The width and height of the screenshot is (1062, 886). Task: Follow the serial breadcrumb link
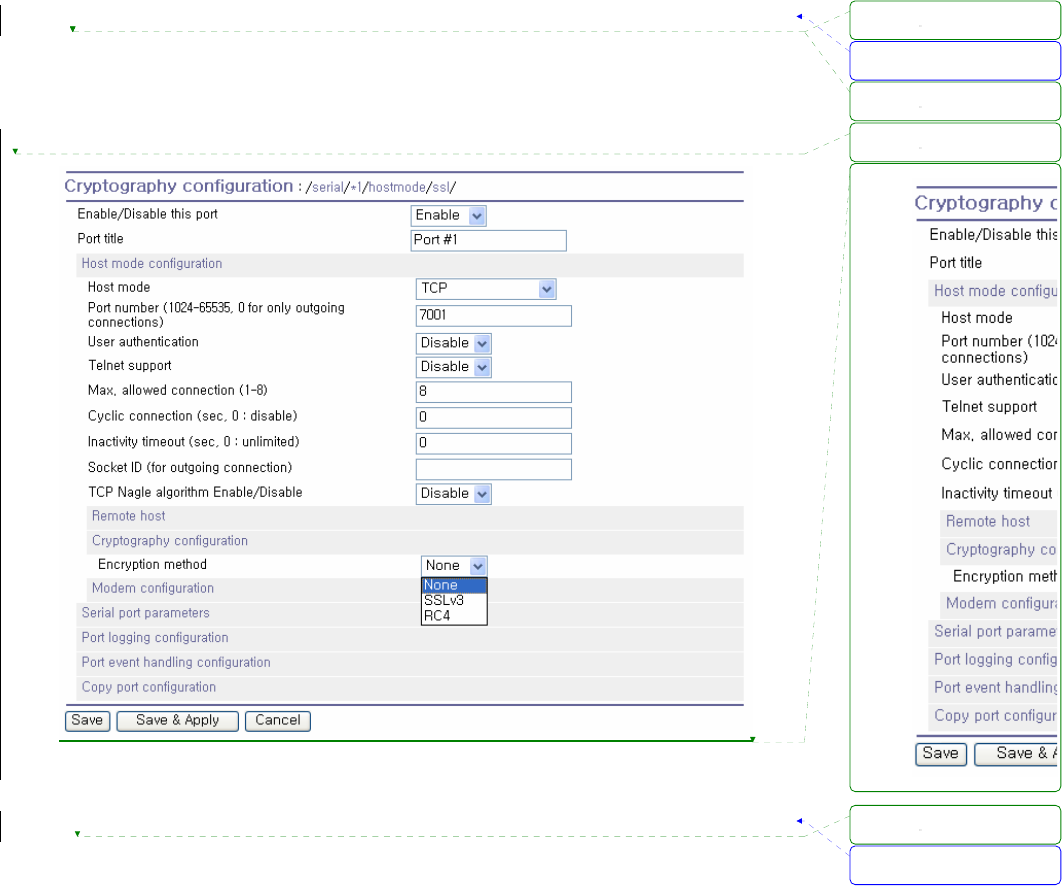(328, 188)
